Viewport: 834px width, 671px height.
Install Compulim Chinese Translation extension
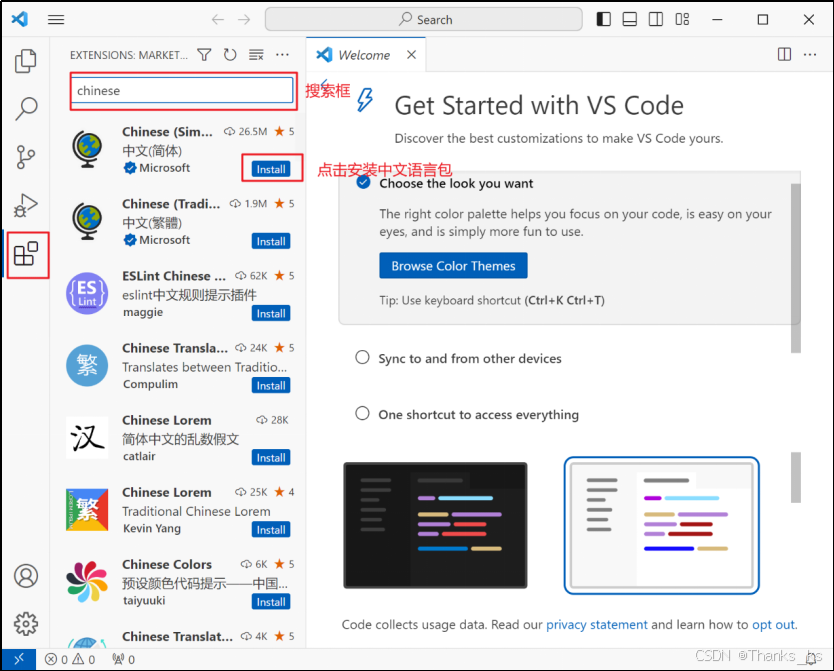coord(271,385)
